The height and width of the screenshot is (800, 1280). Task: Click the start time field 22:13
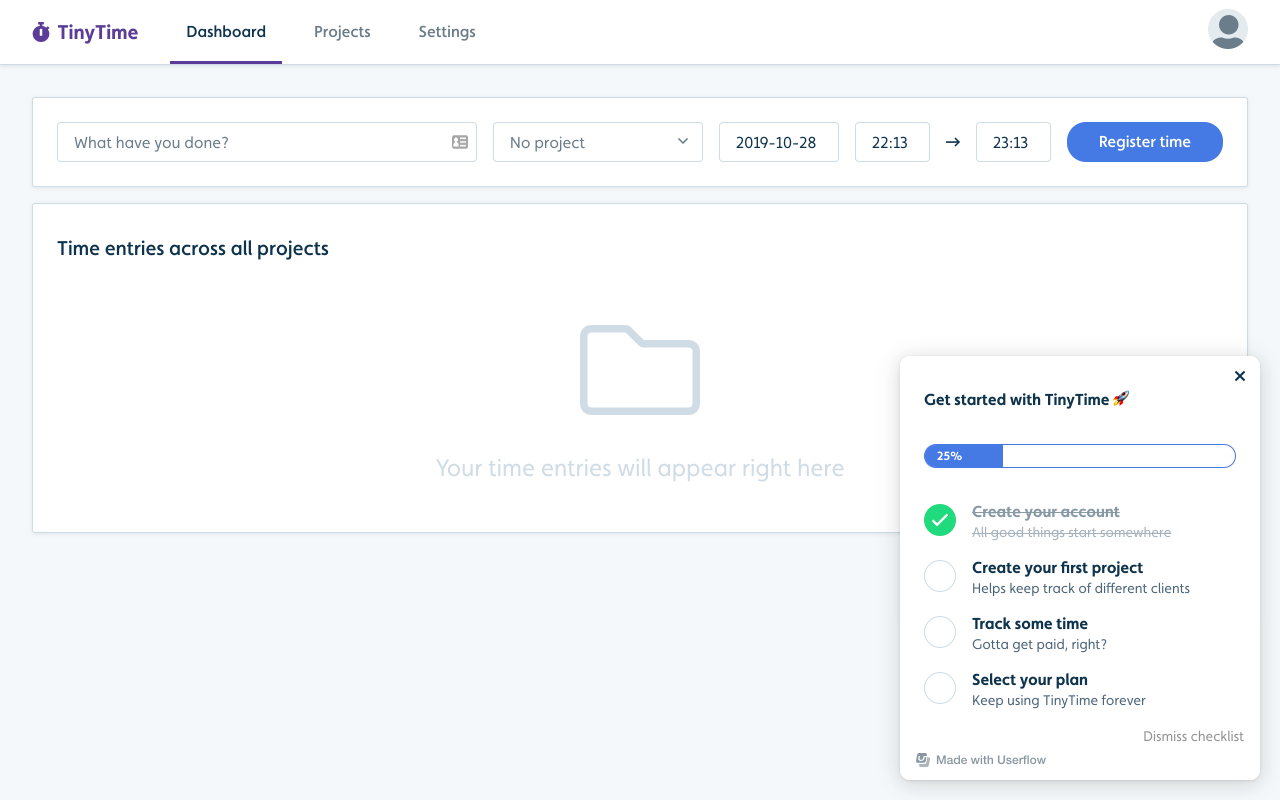tap(892, 142)
